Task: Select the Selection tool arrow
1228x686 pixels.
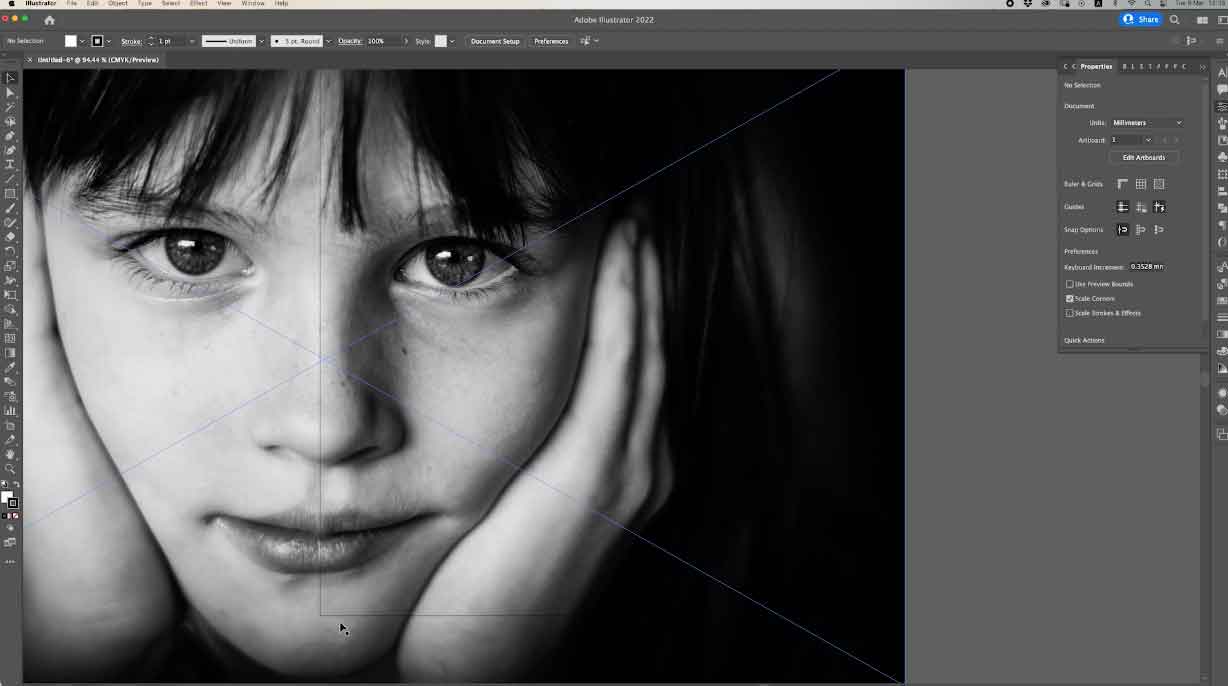Action: click(x=10, y=78)
